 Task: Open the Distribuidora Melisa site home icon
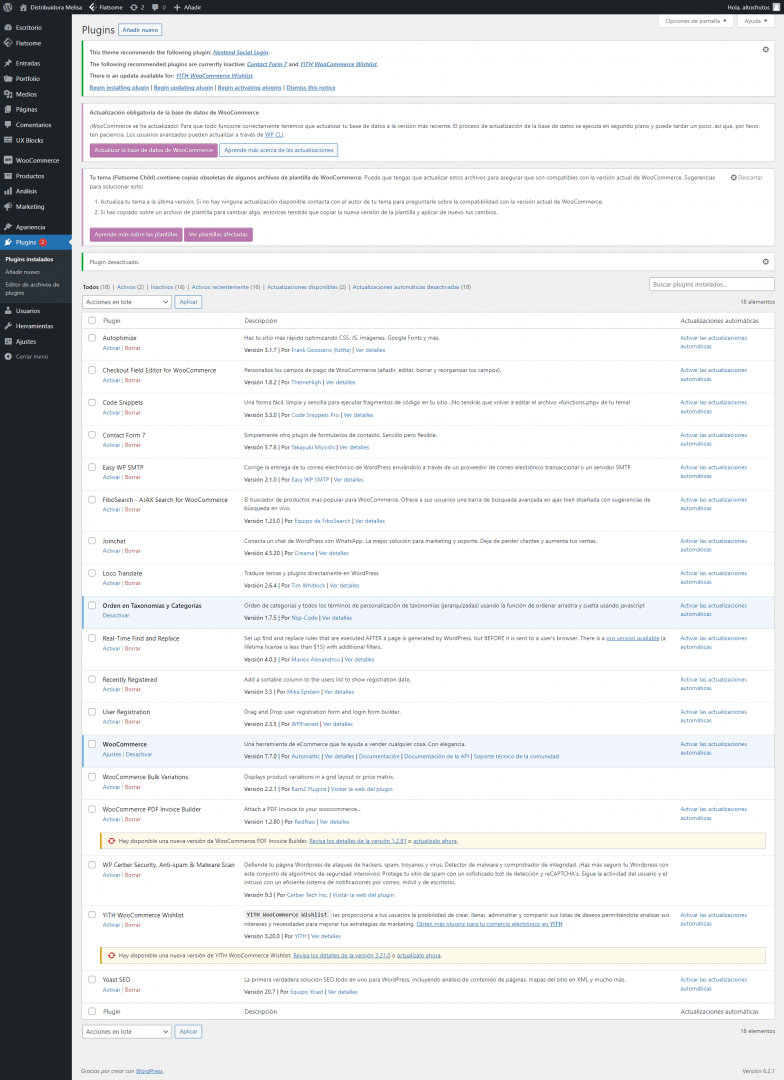tap(23, 7)
